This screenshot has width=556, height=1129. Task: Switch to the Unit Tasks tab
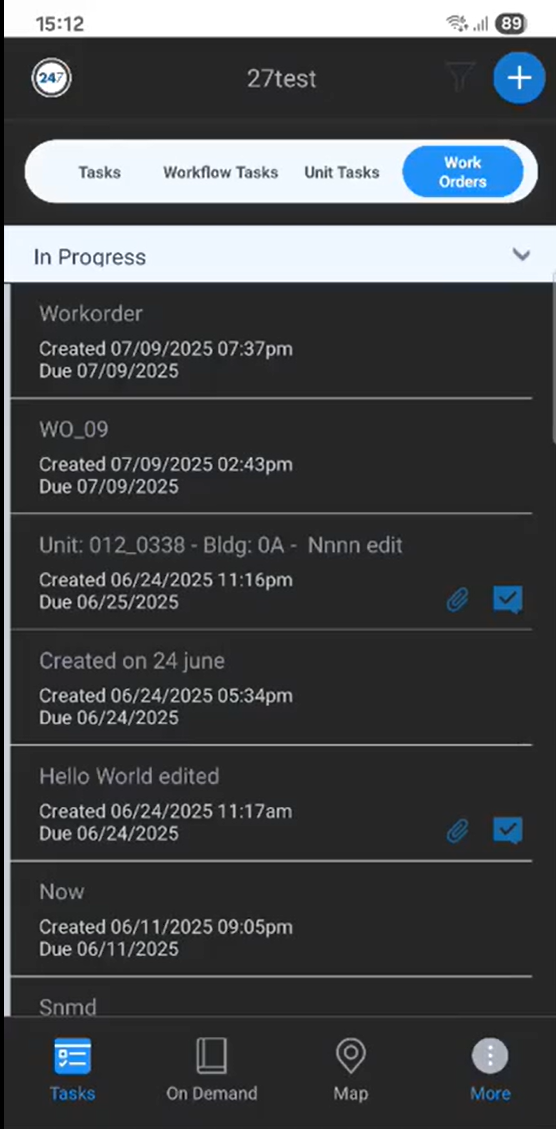click(x=341, y=172)
